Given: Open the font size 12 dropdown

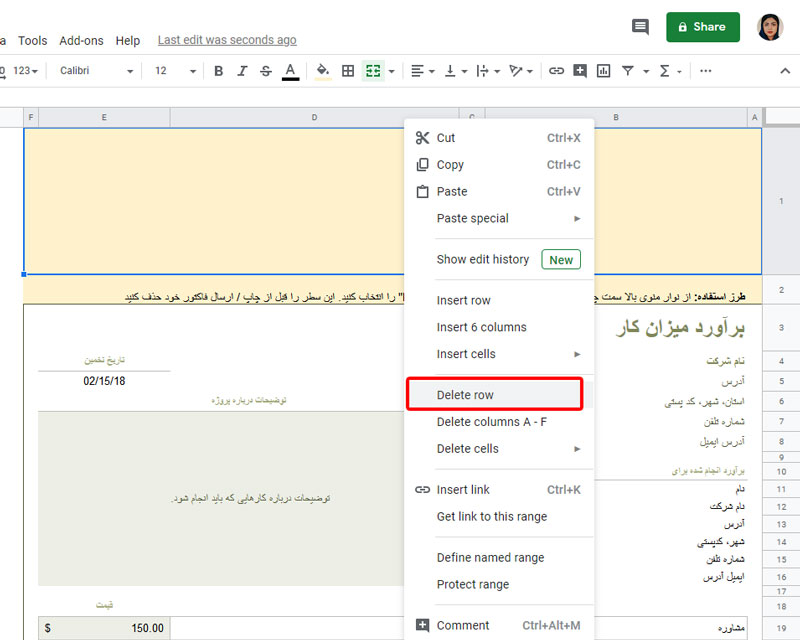Looking at the screenshot, I should (x=174, y=71).
